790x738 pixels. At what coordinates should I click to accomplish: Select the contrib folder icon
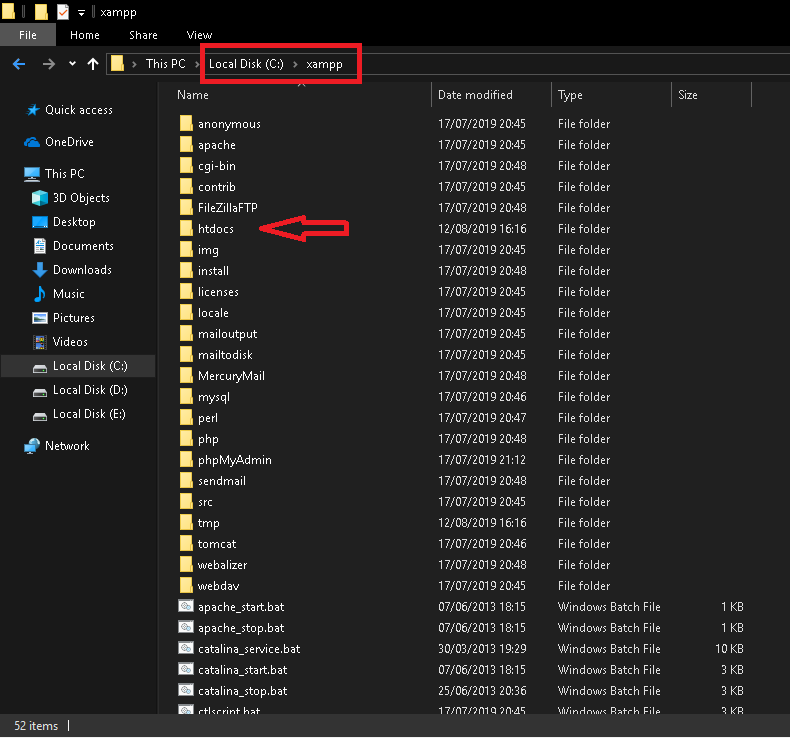pyautogui.click(x=186, y=186)
